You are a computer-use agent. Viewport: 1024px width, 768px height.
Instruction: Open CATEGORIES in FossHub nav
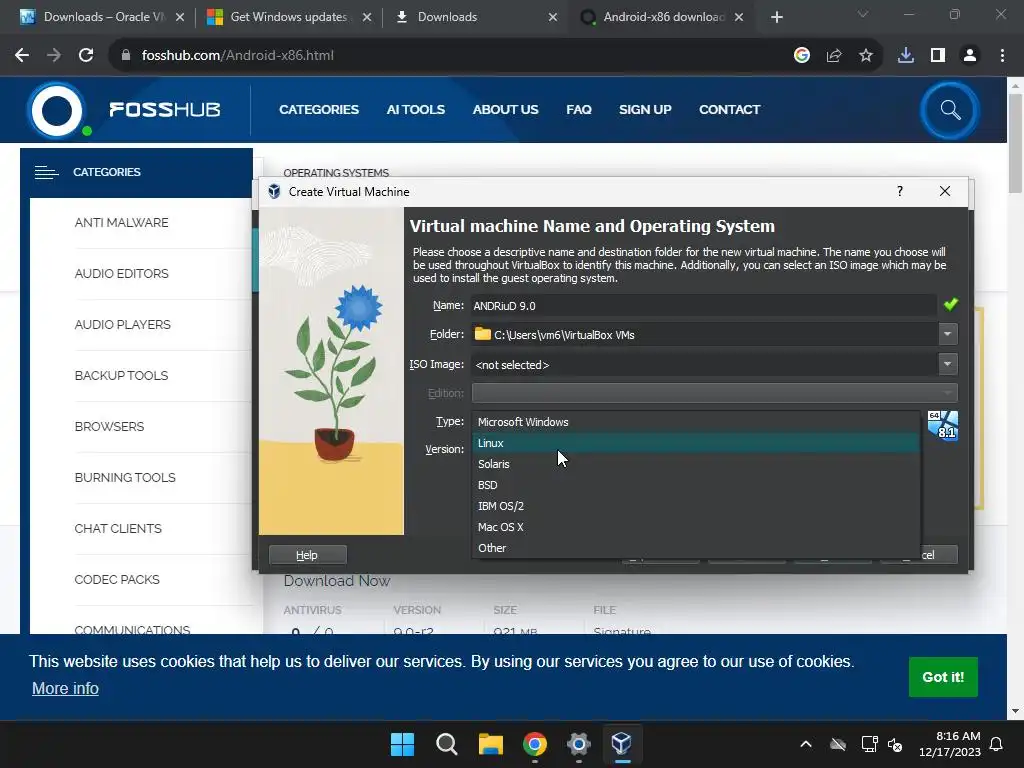click(319, 110)
